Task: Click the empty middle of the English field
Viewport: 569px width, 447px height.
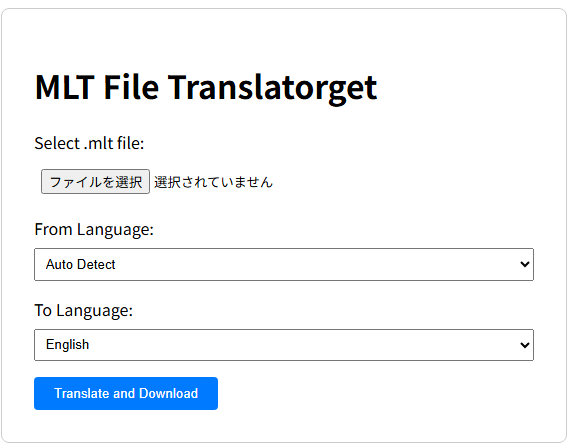Action: pos(284,345)
